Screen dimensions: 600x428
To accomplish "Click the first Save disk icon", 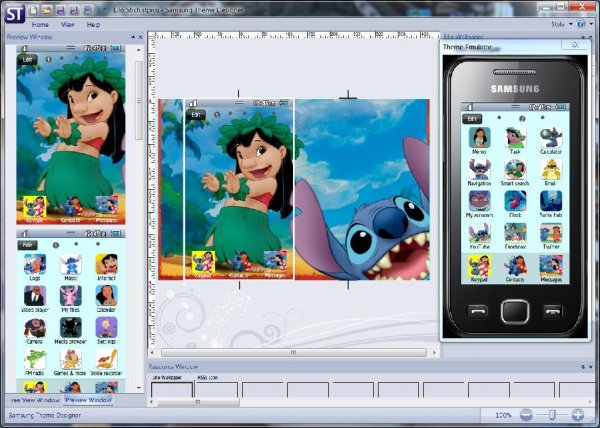I will pyautogui.click(x=60, y=10).
